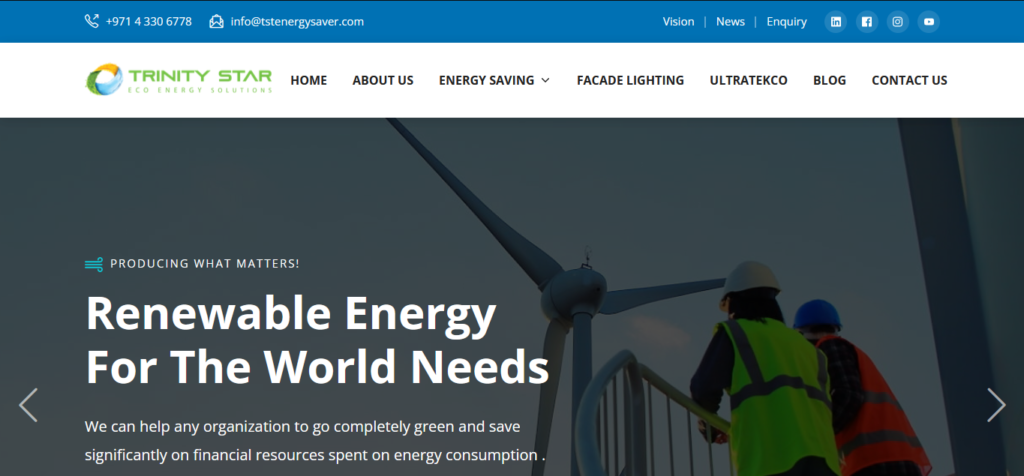Screen dimensions: 1024x476
Task: Open the Contact Us page
Action: point(909,80)
